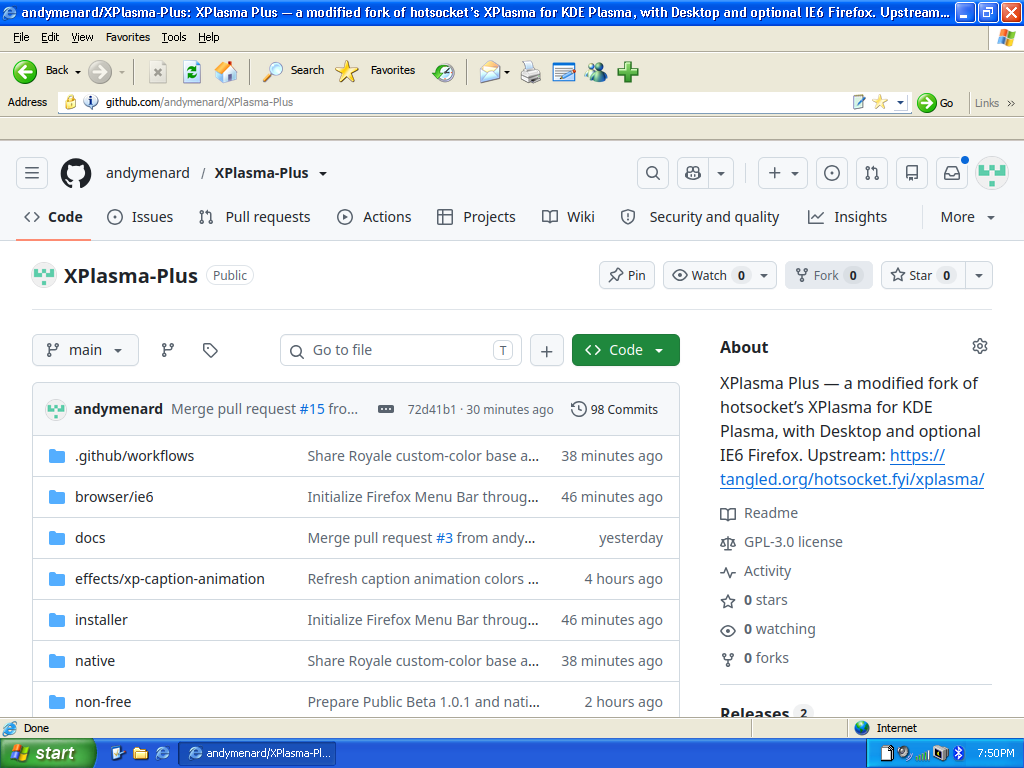The height and width of the screenshot is (768, 1024).
Task: Open the Tools menu
Action: 174,37
